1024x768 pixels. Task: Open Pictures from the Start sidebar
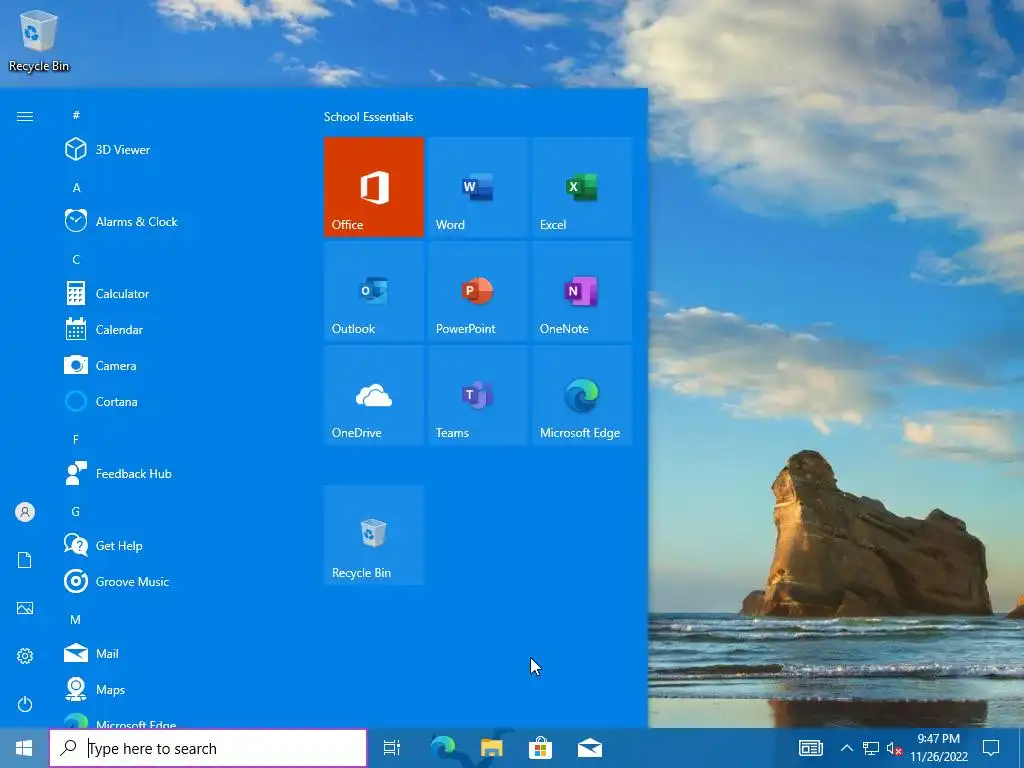coord(25,608)
